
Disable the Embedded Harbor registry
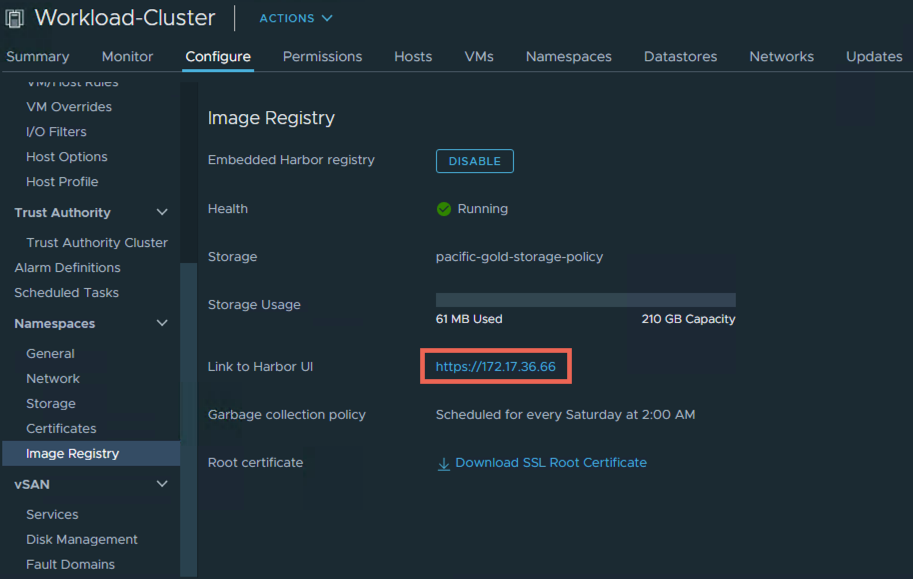pyautogui.click(x=474, y=161)
